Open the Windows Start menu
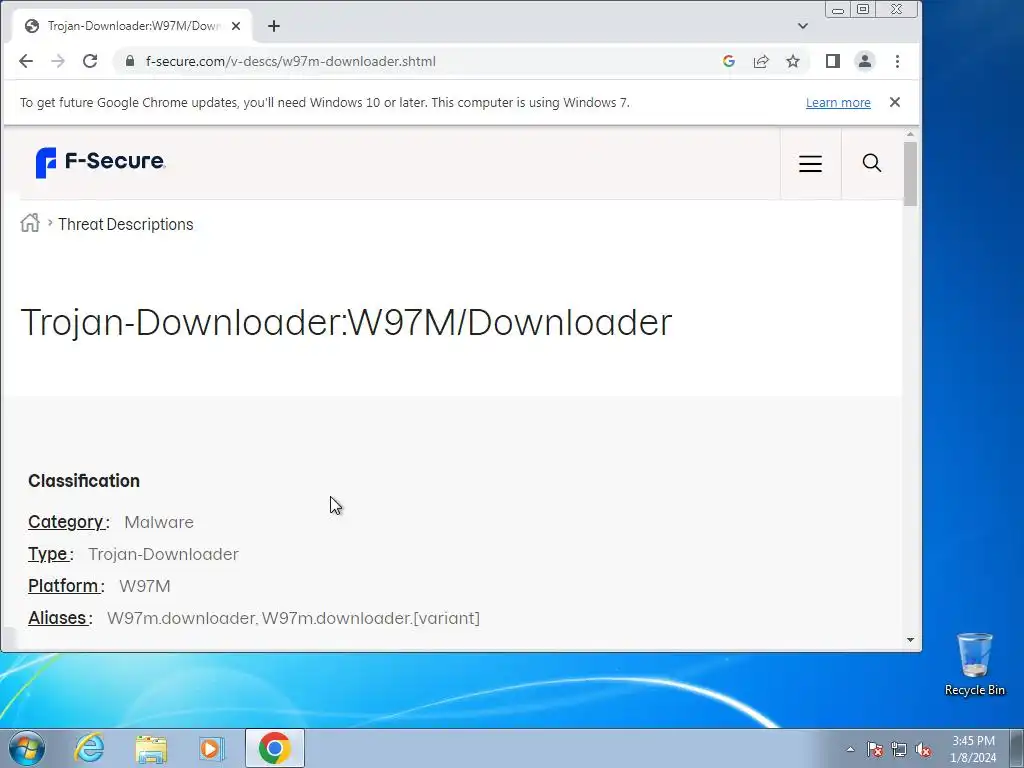Image resolution: width=1024 pixels, height=768 pixels. pyautogui.click(x=27, y=748)
